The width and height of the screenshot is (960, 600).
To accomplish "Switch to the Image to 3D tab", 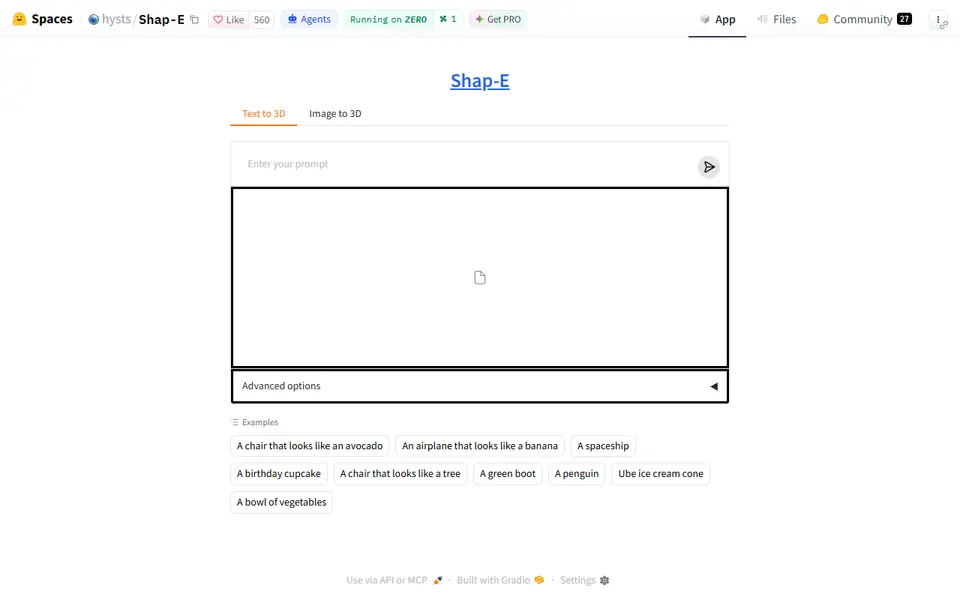I will [x=335, y=113].
